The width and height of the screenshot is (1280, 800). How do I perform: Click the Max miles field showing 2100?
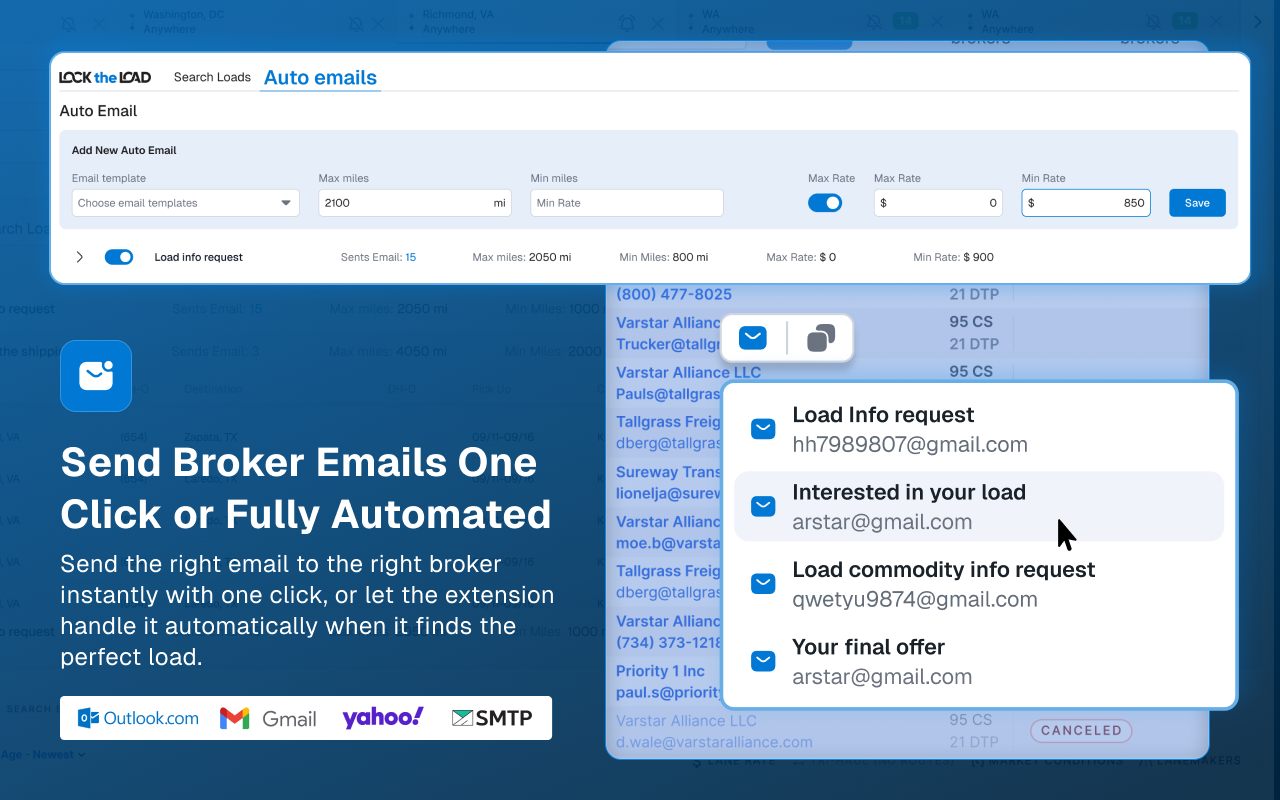pyautogui.click(x=415, y=203)
